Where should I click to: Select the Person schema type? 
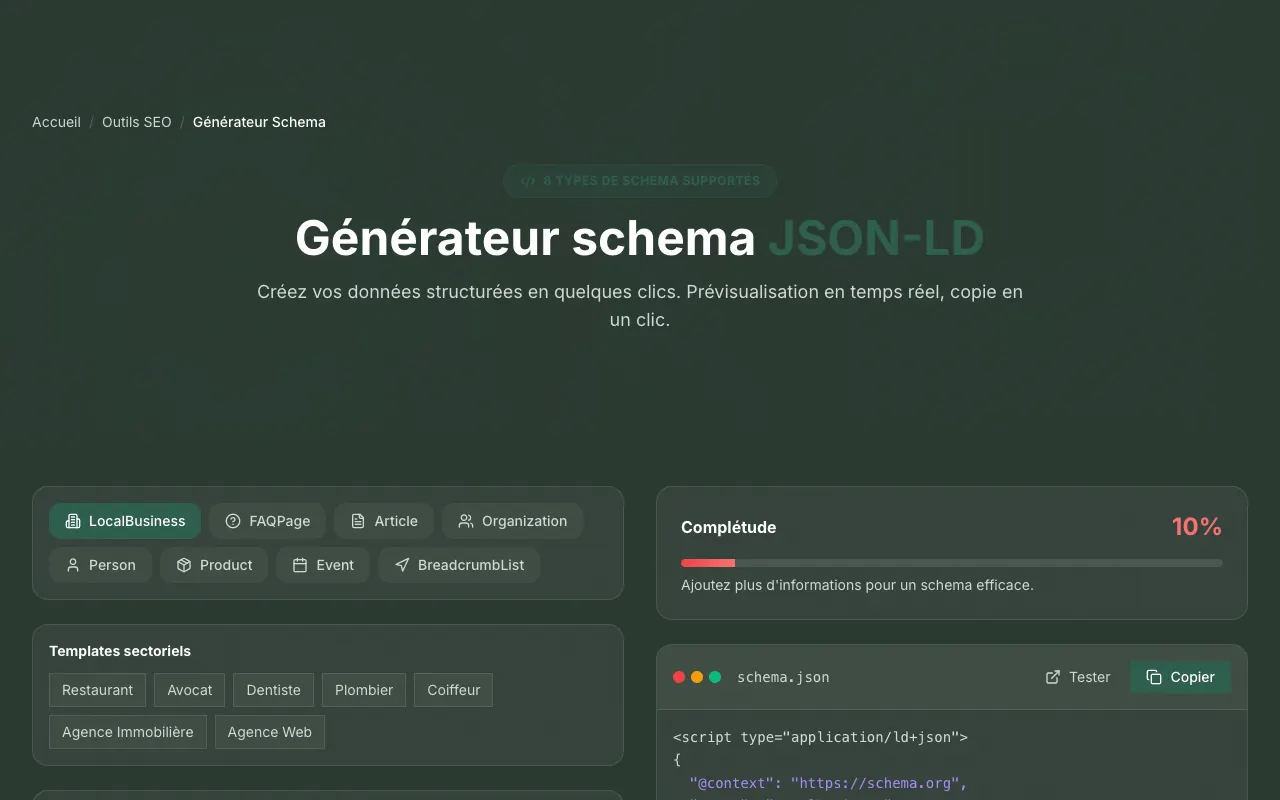[x=100, y=565]
